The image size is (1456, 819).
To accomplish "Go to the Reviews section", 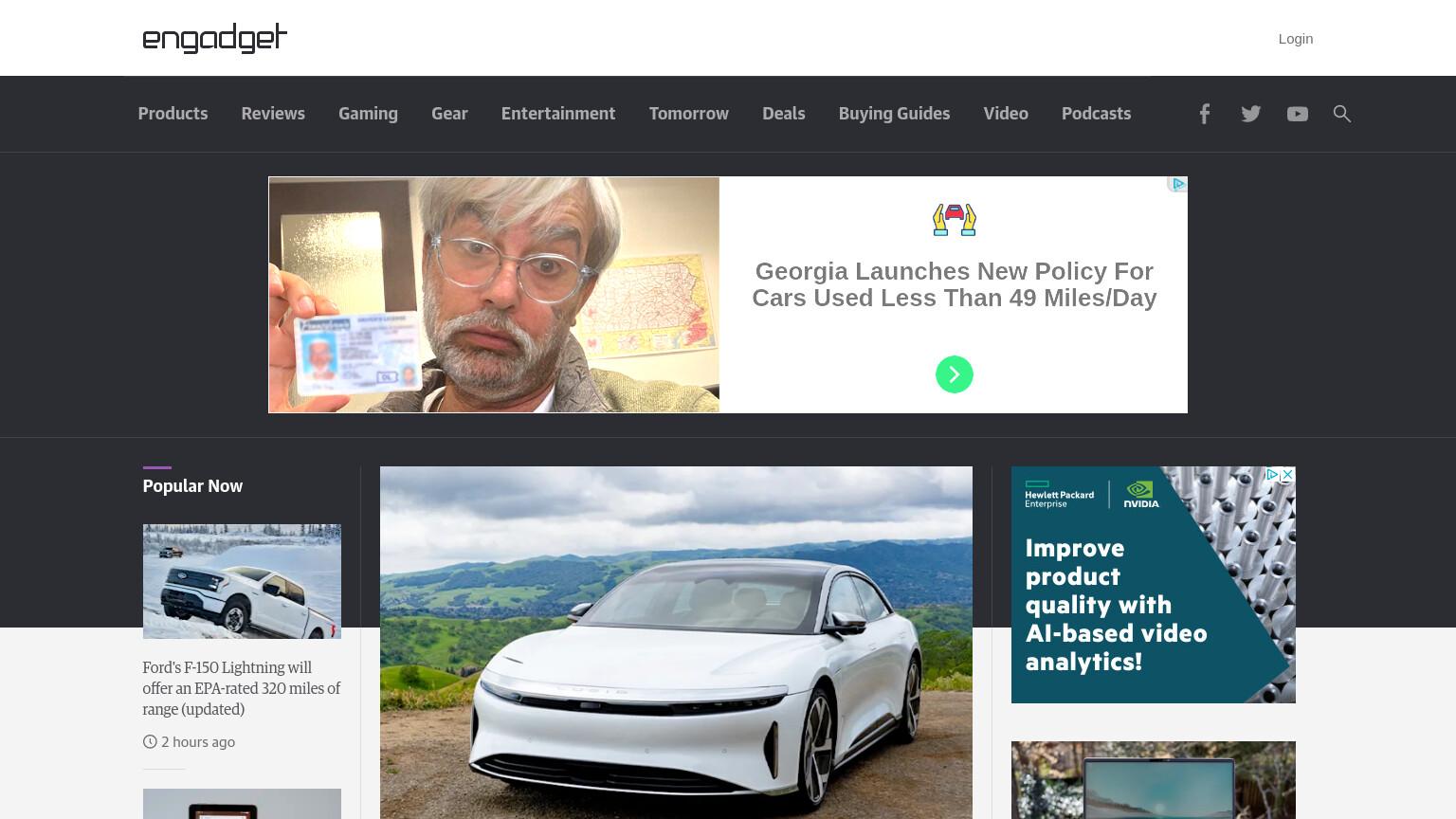I will [273, 114].
